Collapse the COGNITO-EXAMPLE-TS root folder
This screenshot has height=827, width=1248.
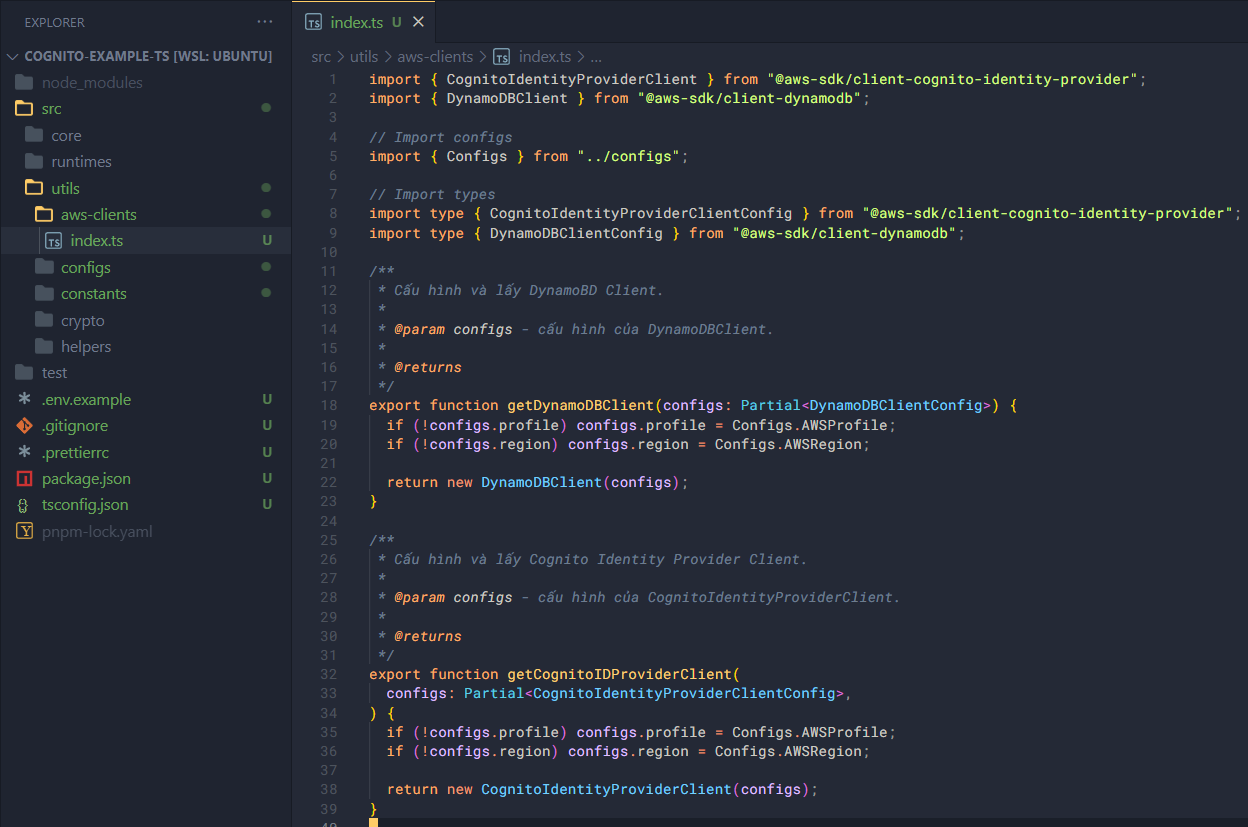point(13,56)
